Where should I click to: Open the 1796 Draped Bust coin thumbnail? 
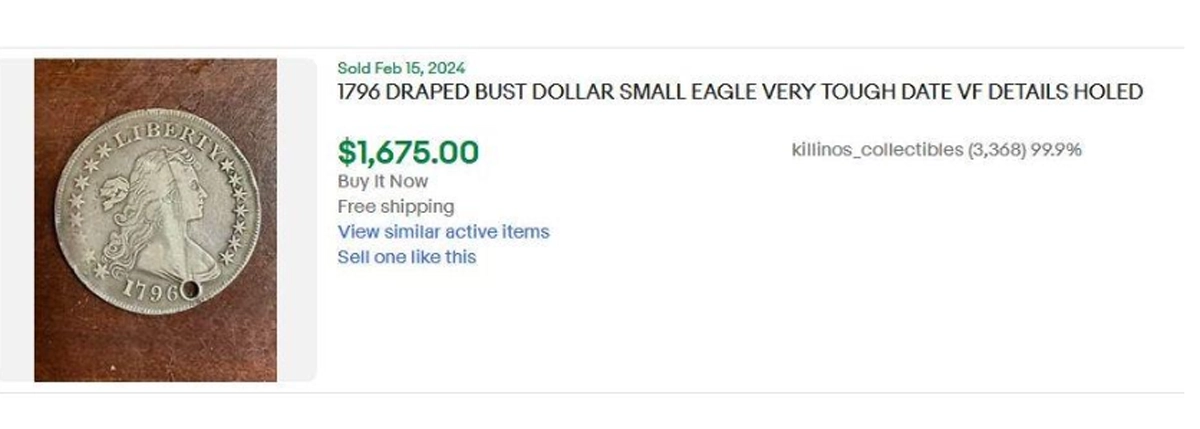[x=155, y=219]
